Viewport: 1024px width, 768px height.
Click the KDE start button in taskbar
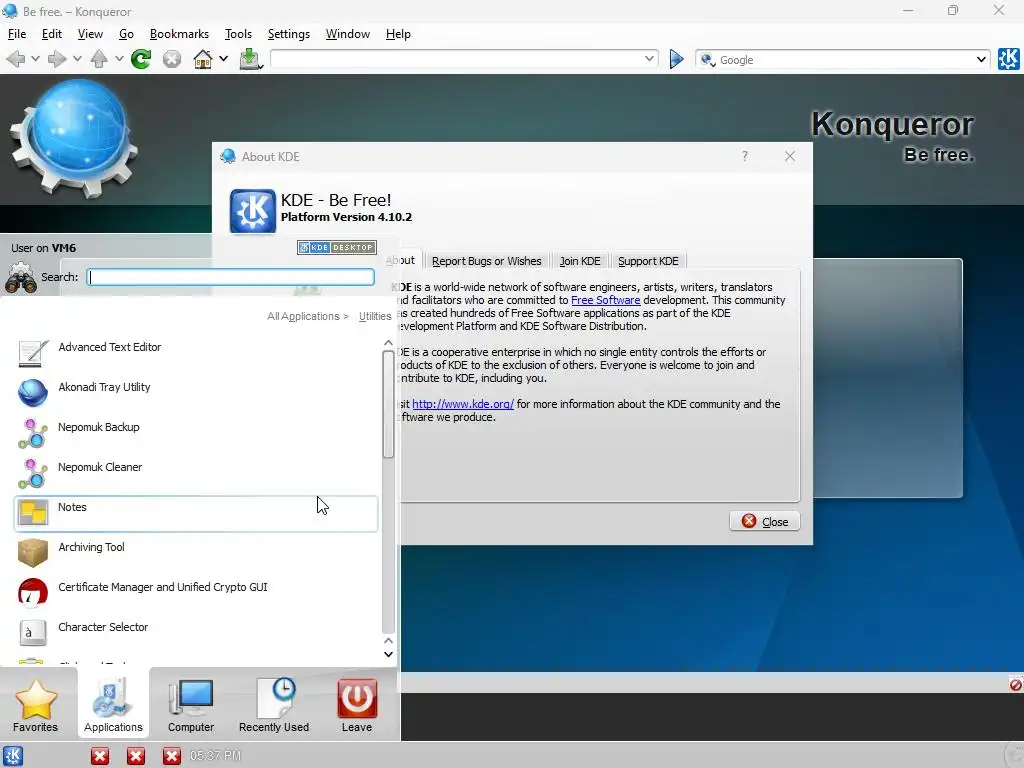tap(13, 756)
